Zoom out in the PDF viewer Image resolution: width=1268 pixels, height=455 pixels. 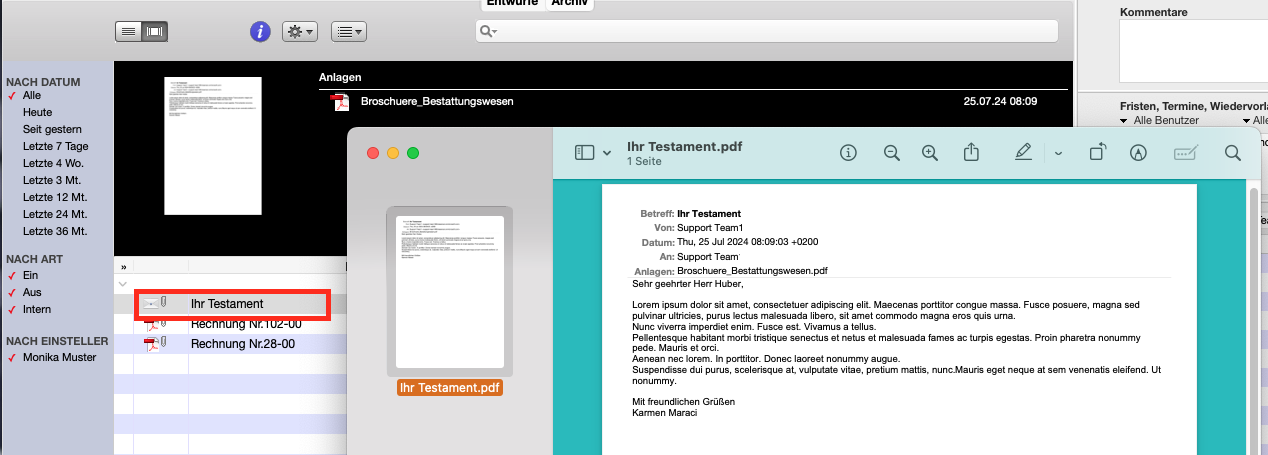tap(892, 153)
